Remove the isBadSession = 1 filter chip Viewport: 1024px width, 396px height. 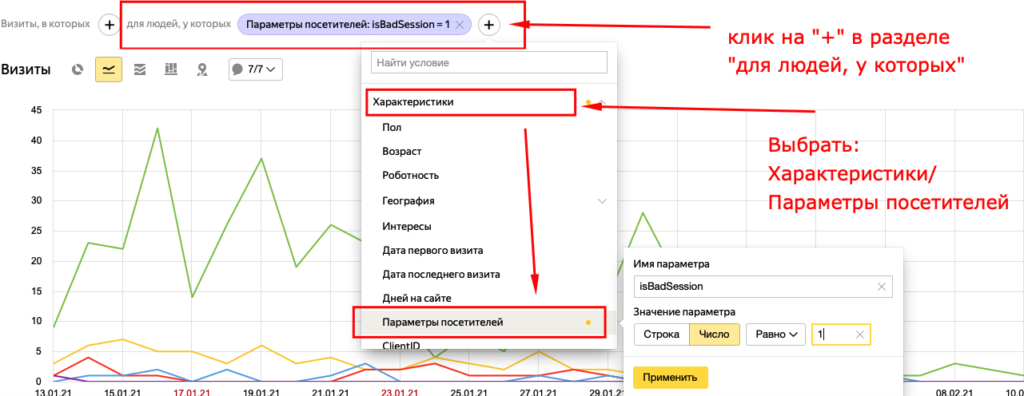click(x=460, y=25)
